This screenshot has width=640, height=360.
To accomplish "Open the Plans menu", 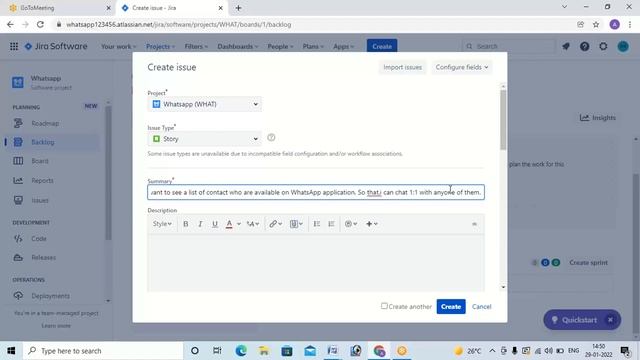I will (x=313, y=47).
